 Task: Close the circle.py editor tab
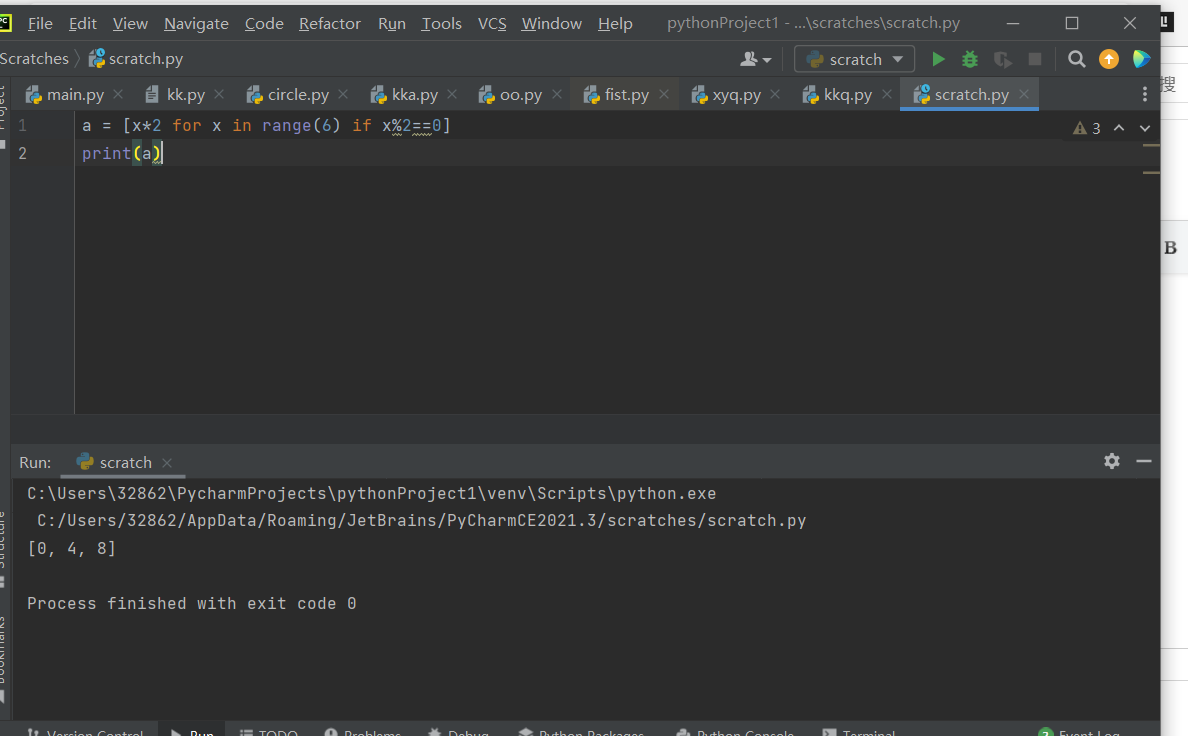343,94
